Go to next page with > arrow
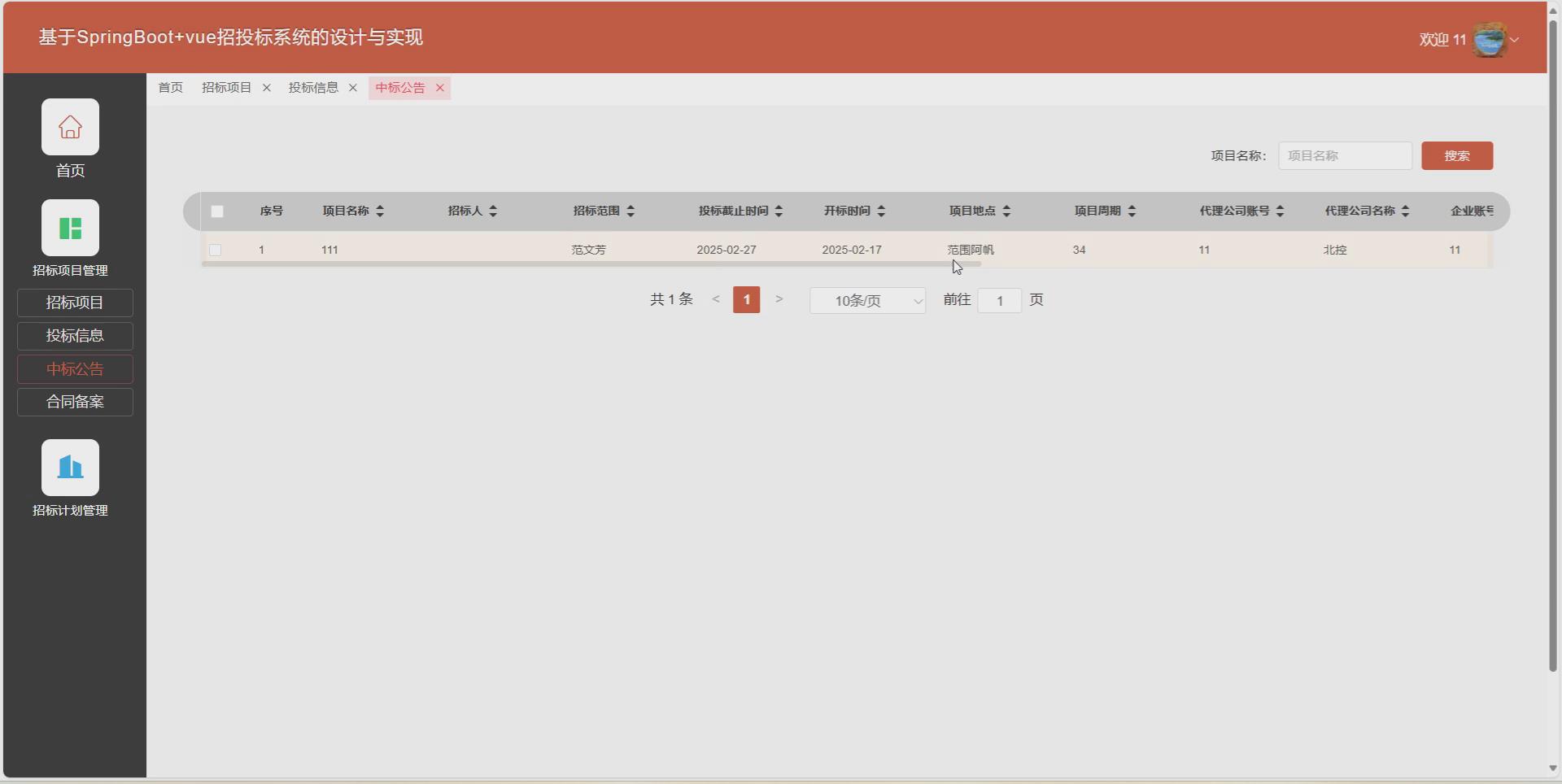The image size is (1562, 784). click(x=779, y=299)
